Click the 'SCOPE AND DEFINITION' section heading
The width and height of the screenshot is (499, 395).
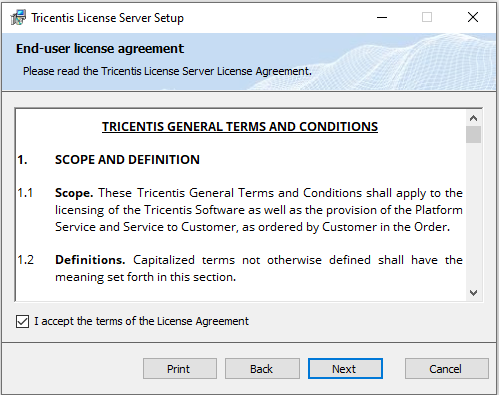pyautogui.click(x=127, y=160)
